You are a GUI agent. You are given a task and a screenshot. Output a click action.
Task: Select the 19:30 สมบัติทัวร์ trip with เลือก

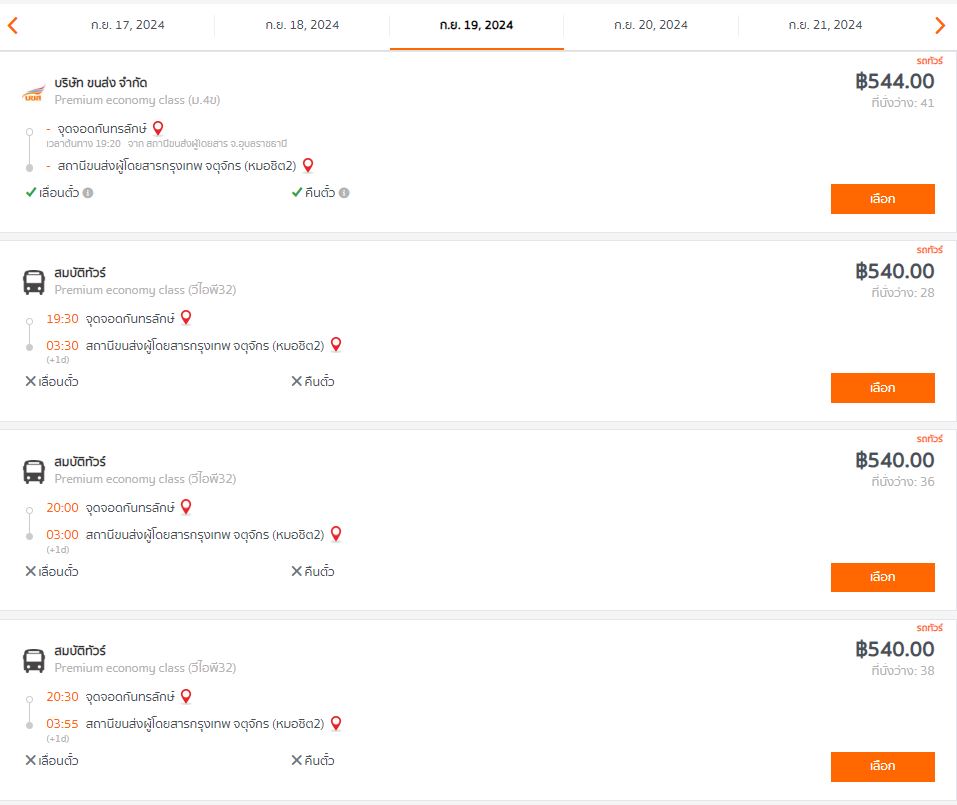882,388
